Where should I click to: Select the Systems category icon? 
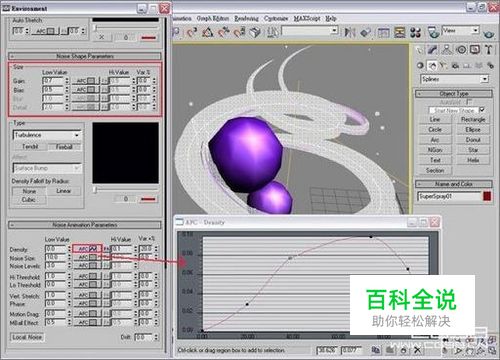point(490,66)
